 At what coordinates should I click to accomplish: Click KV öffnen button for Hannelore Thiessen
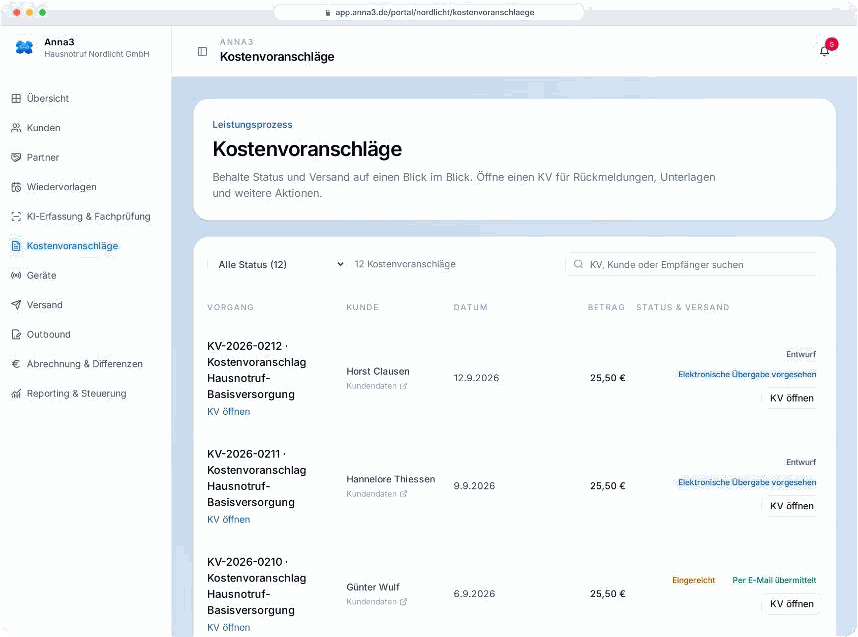(x=791, y=506)
